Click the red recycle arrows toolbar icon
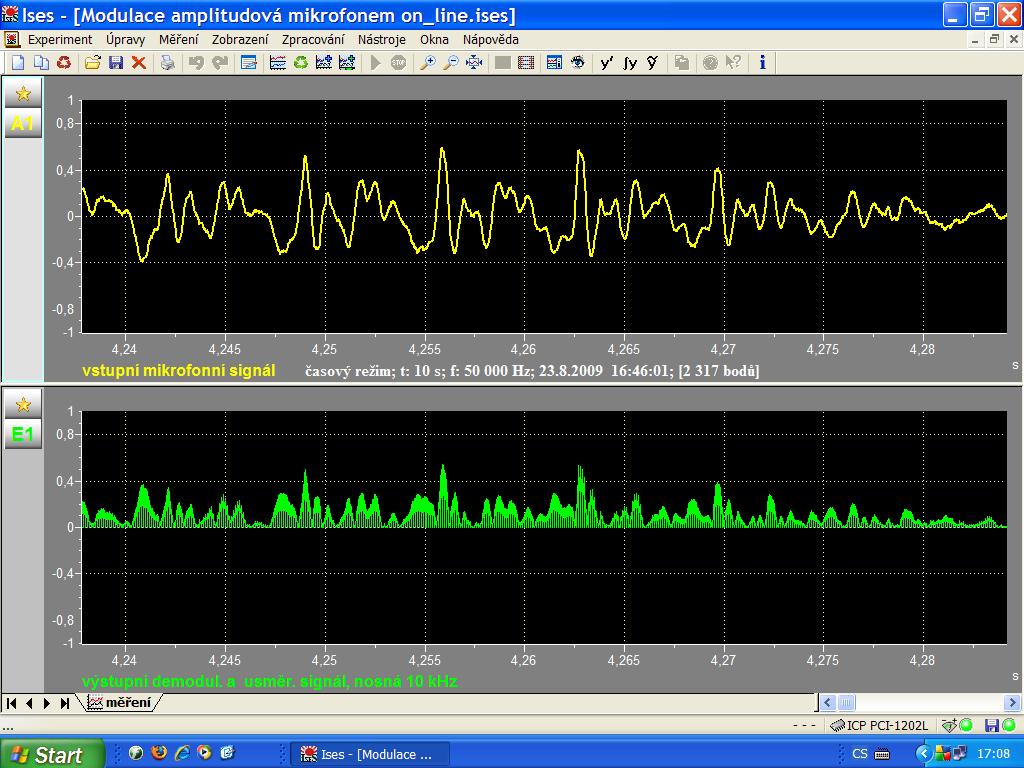This screenshot has width=1024, height=768. (64, 63)
